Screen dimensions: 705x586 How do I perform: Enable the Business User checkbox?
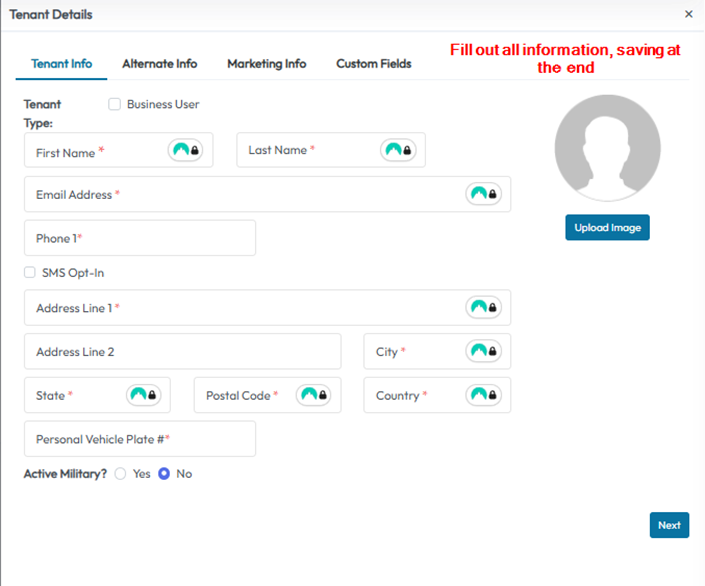coord(115,104)
